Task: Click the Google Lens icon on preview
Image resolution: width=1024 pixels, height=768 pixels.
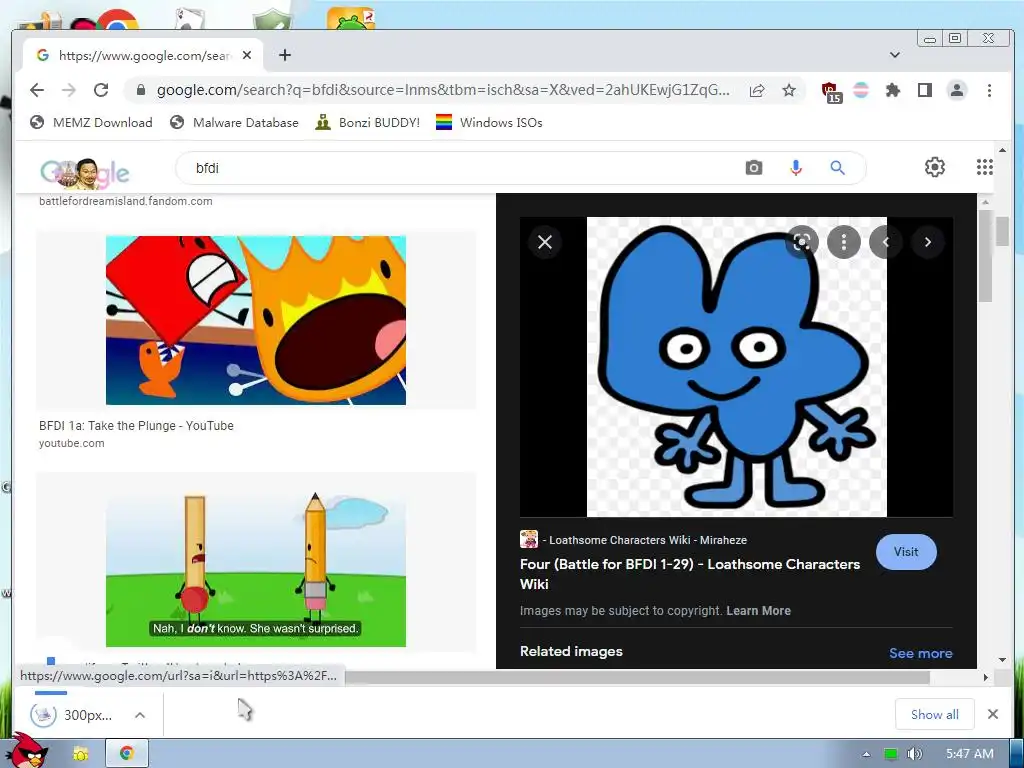Action: pos(802,242)
